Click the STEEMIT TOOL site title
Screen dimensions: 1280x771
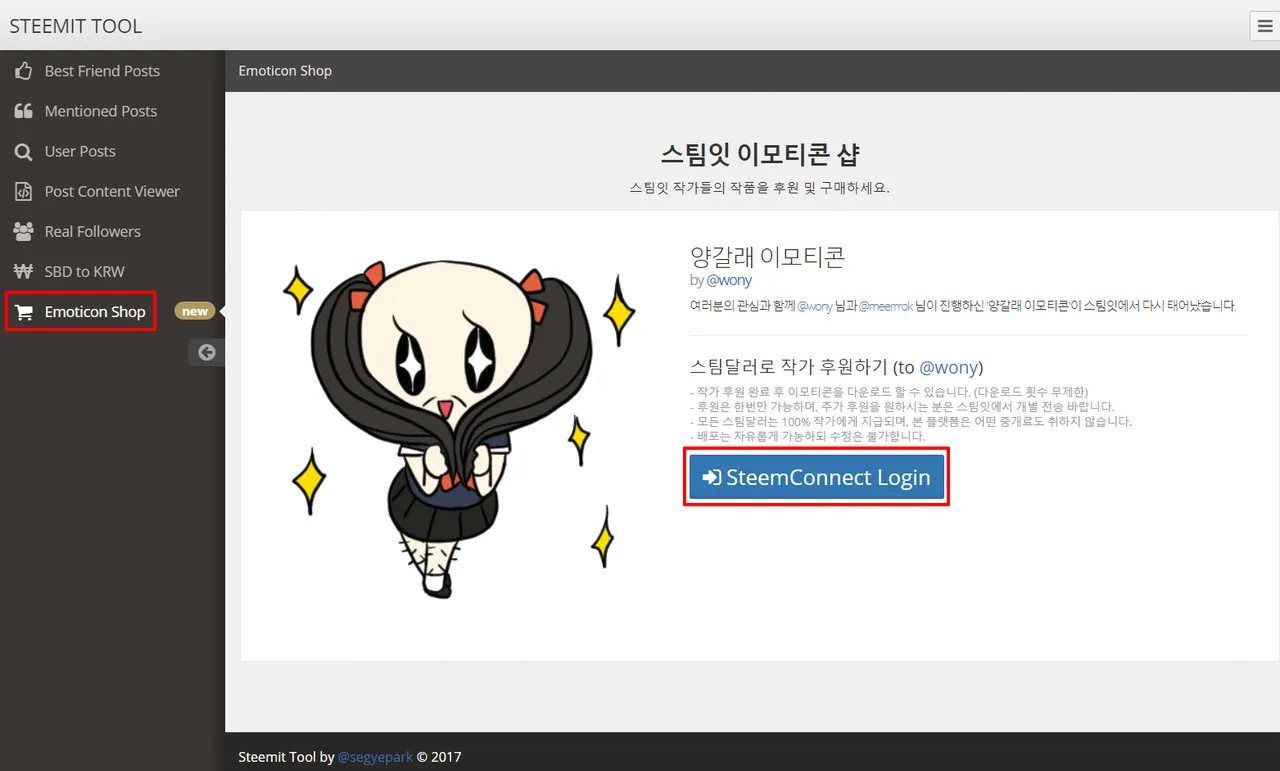pyautogui.click(x=76, y=26)
